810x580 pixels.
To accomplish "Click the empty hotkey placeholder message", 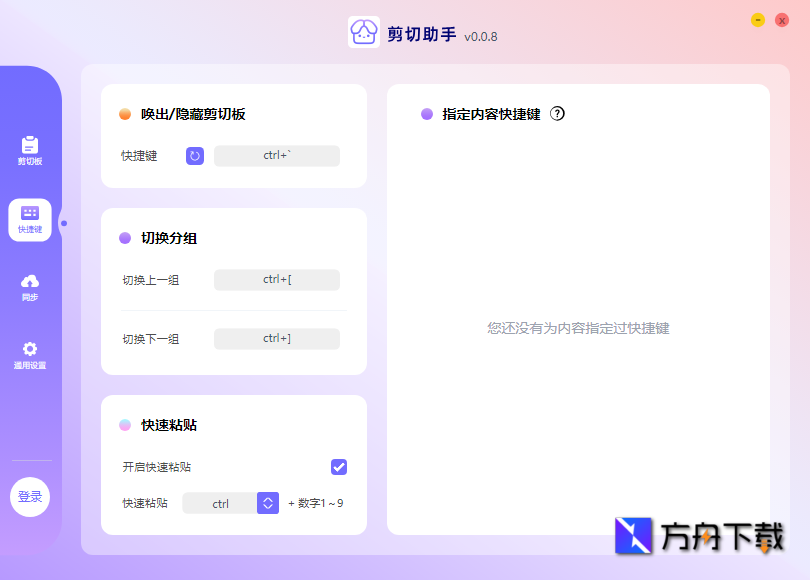I will pyautogui.click(x=579, y=327).
